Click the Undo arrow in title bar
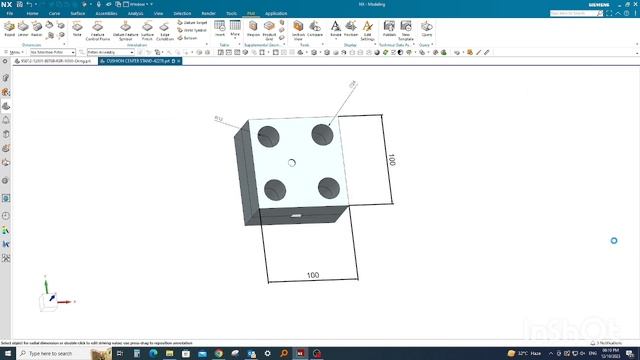This screenshot has width=640, height=360. click(x=29, y=4)
